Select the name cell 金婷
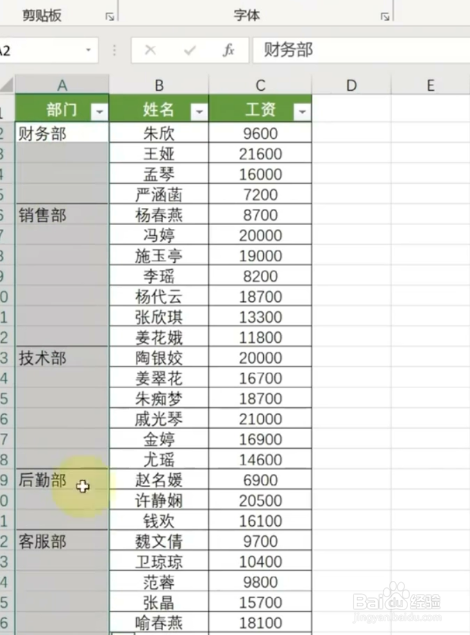The image size is (470, 635). click(159, 438)
